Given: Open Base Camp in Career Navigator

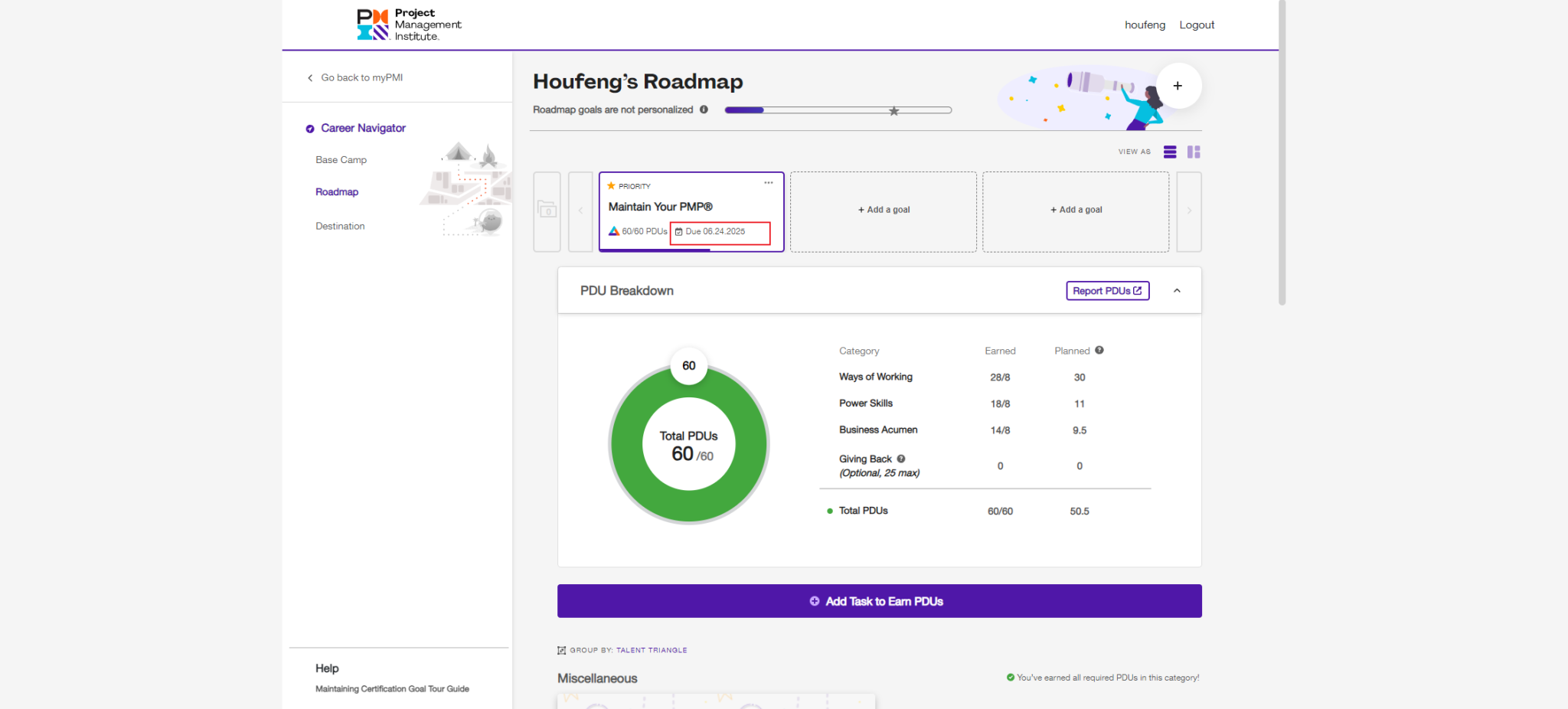Looking at the screenshot, I should pyautogui.click(x=341, y=160).
